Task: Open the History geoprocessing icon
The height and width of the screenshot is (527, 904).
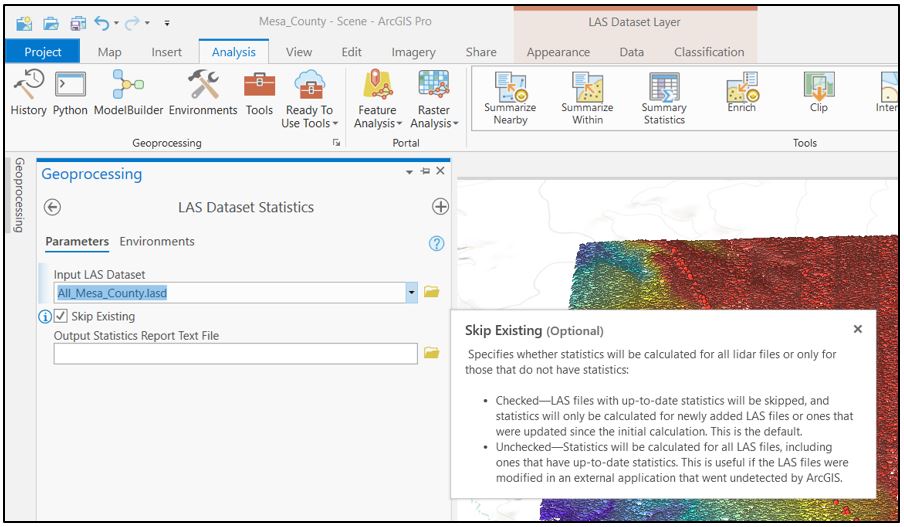Action: 28,92
